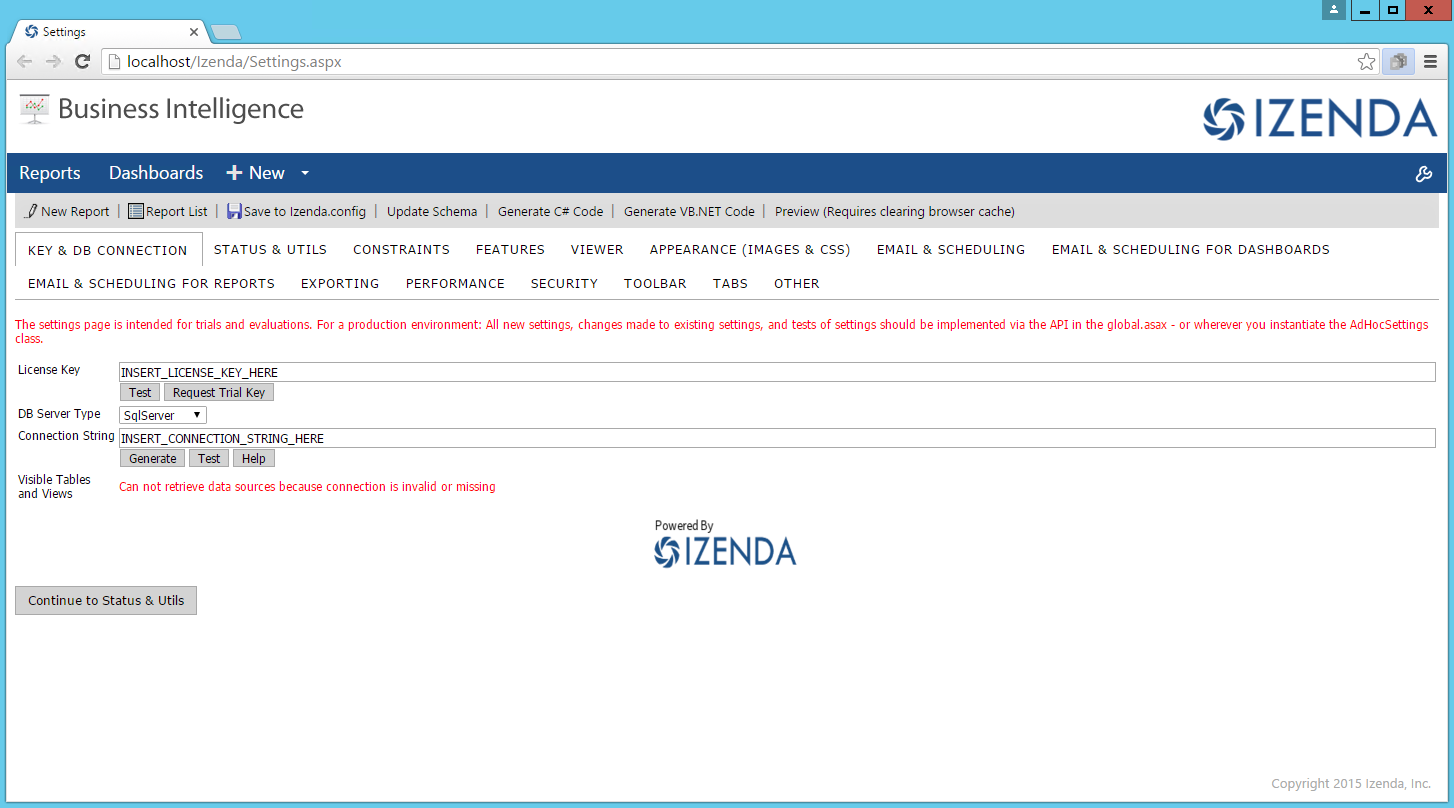1454x808 pixels.
Task: Click the Powered By Izenda logo
Action: tap(725, 551)
